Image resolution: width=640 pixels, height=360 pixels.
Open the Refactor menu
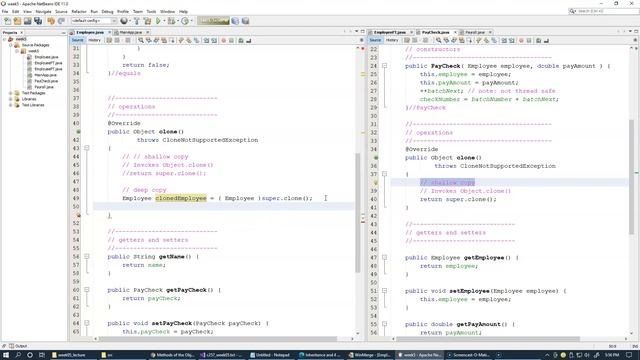pyautogui.click(x=79, y=12)
